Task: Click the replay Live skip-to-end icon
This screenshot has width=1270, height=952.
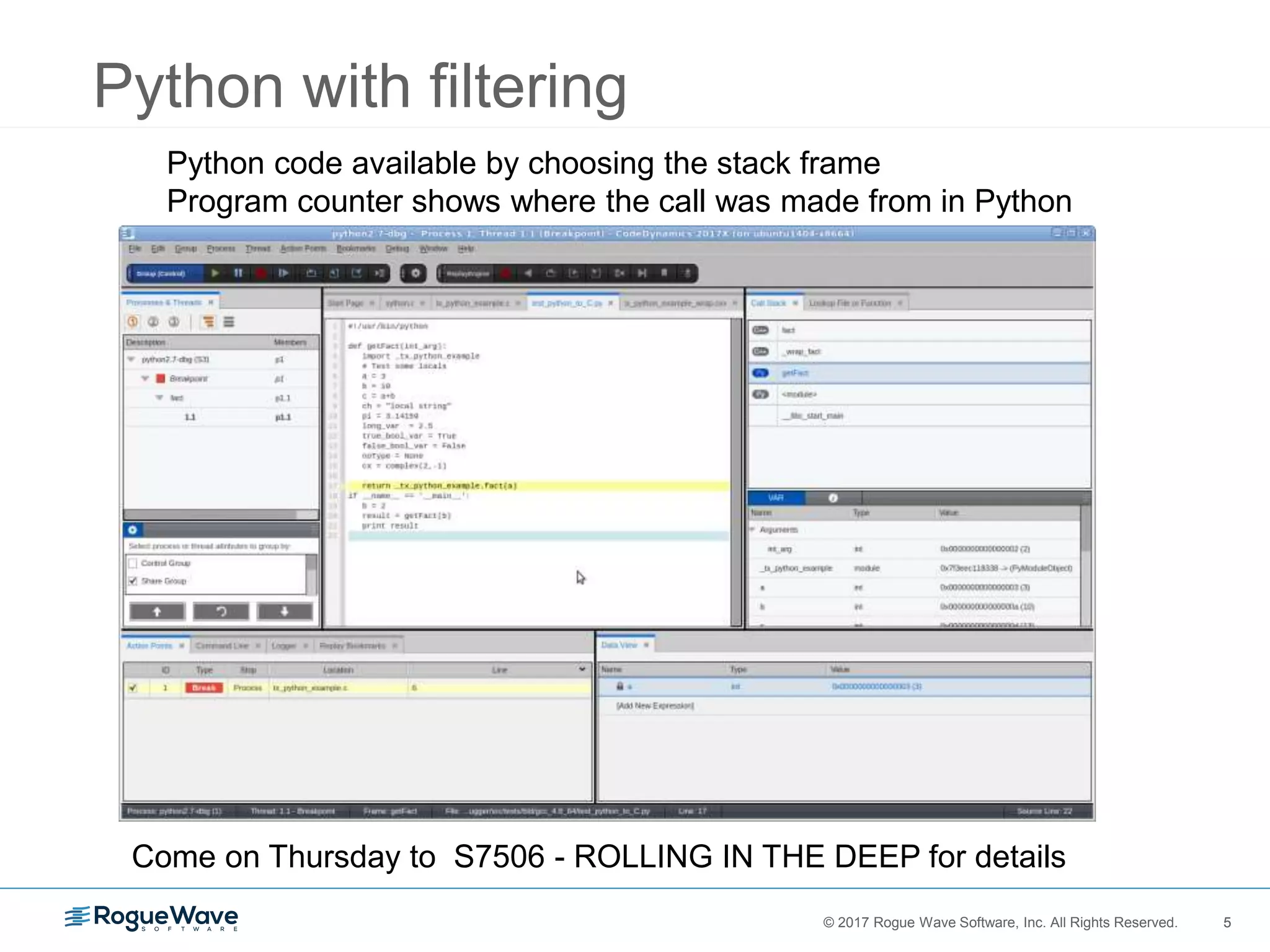Action: tap(642, 273)
